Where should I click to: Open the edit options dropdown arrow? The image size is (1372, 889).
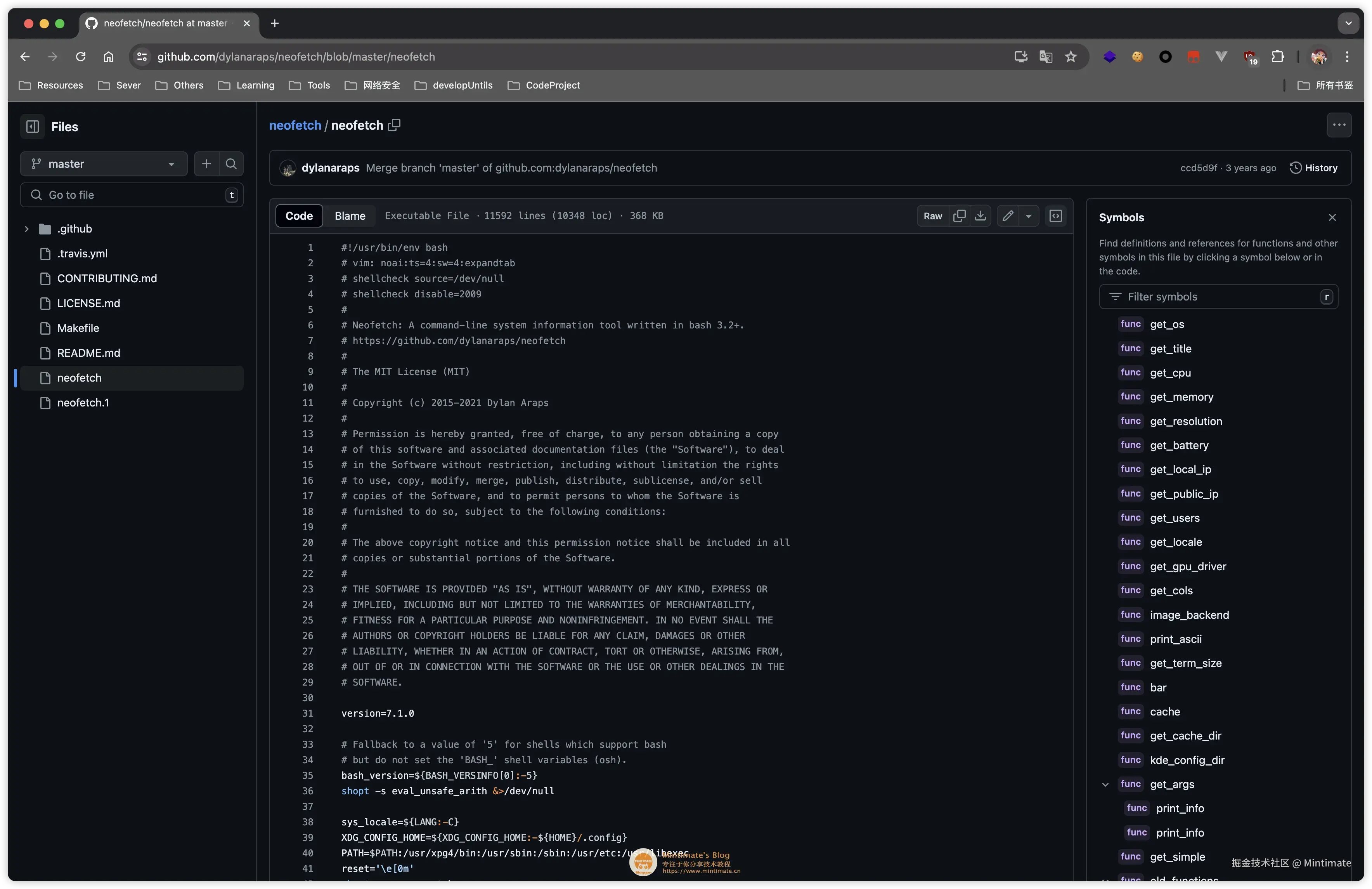(x=1029, y=216)
